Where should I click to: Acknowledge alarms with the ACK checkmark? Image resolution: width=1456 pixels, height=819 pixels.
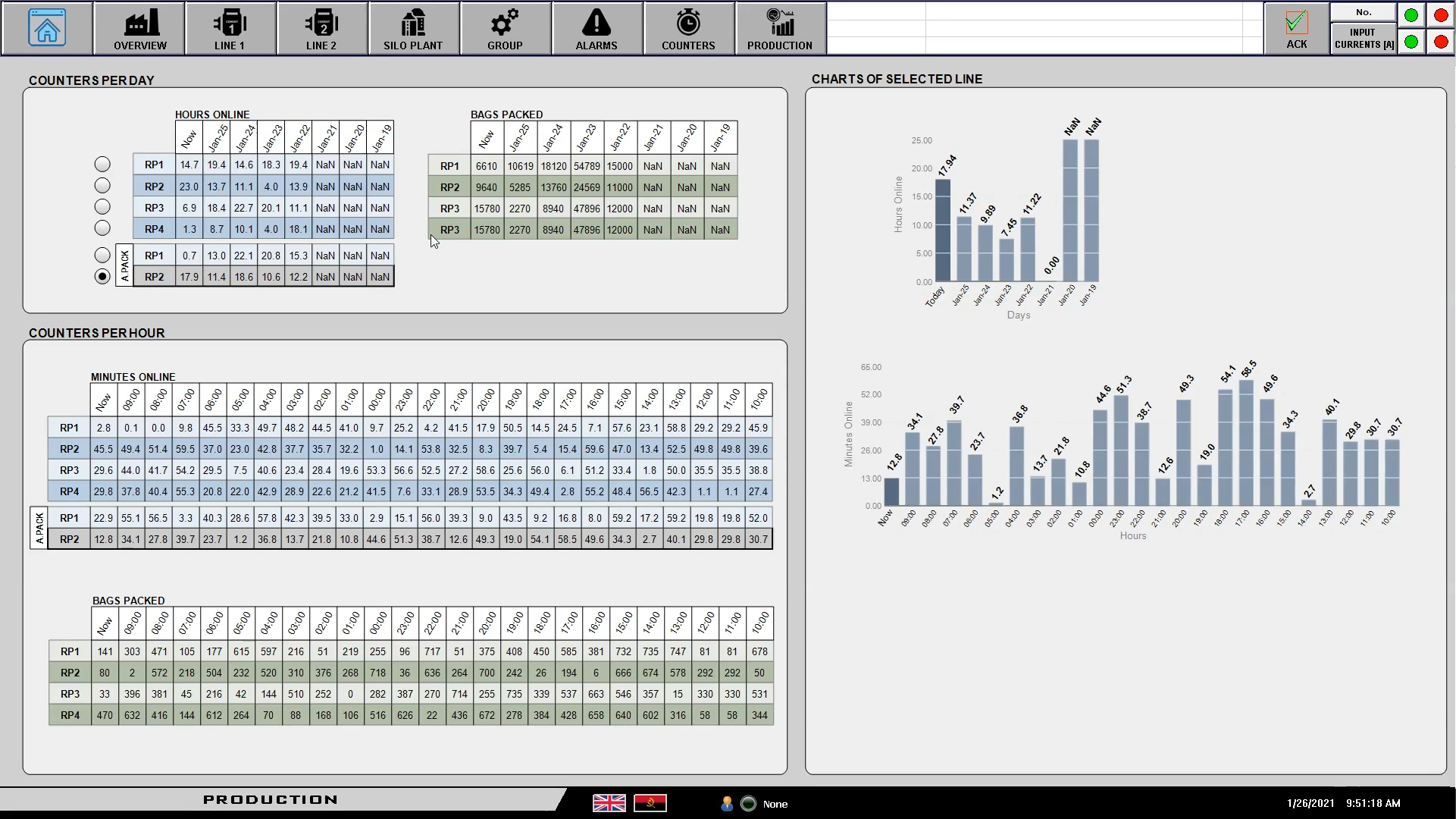coord(1296,29)
